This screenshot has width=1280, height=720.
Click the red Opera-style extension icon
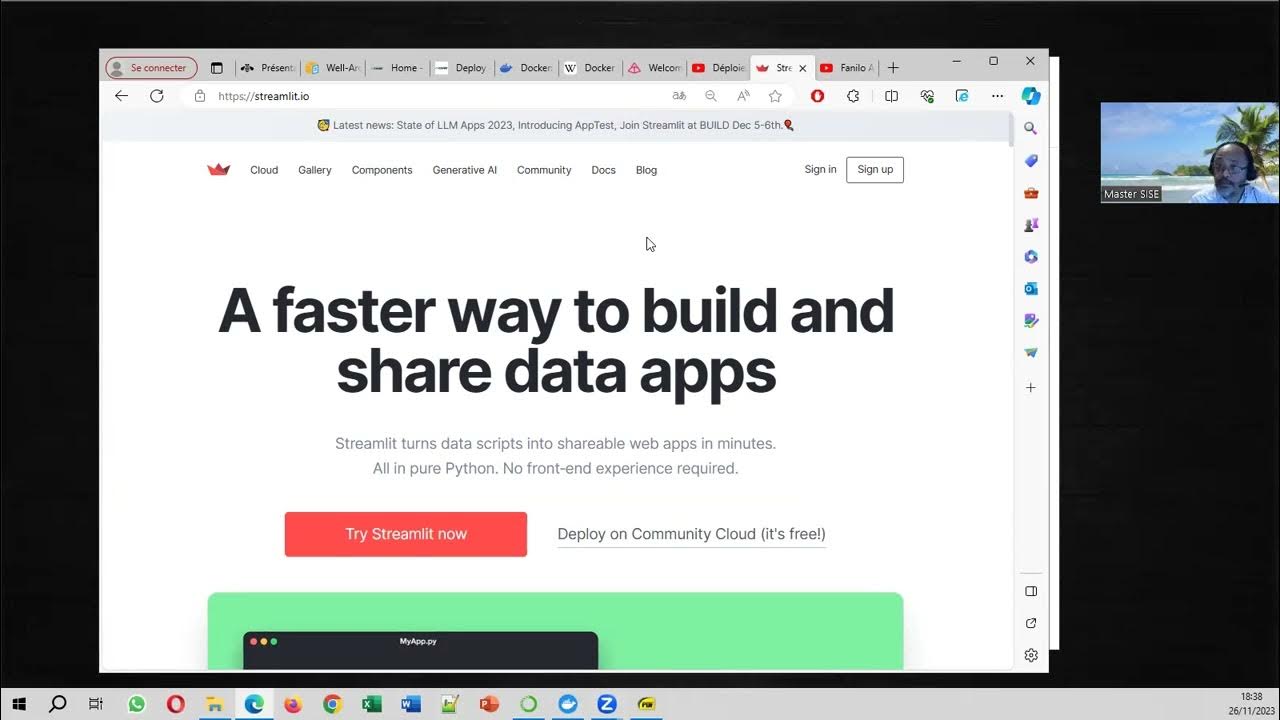tap(817, 96)
